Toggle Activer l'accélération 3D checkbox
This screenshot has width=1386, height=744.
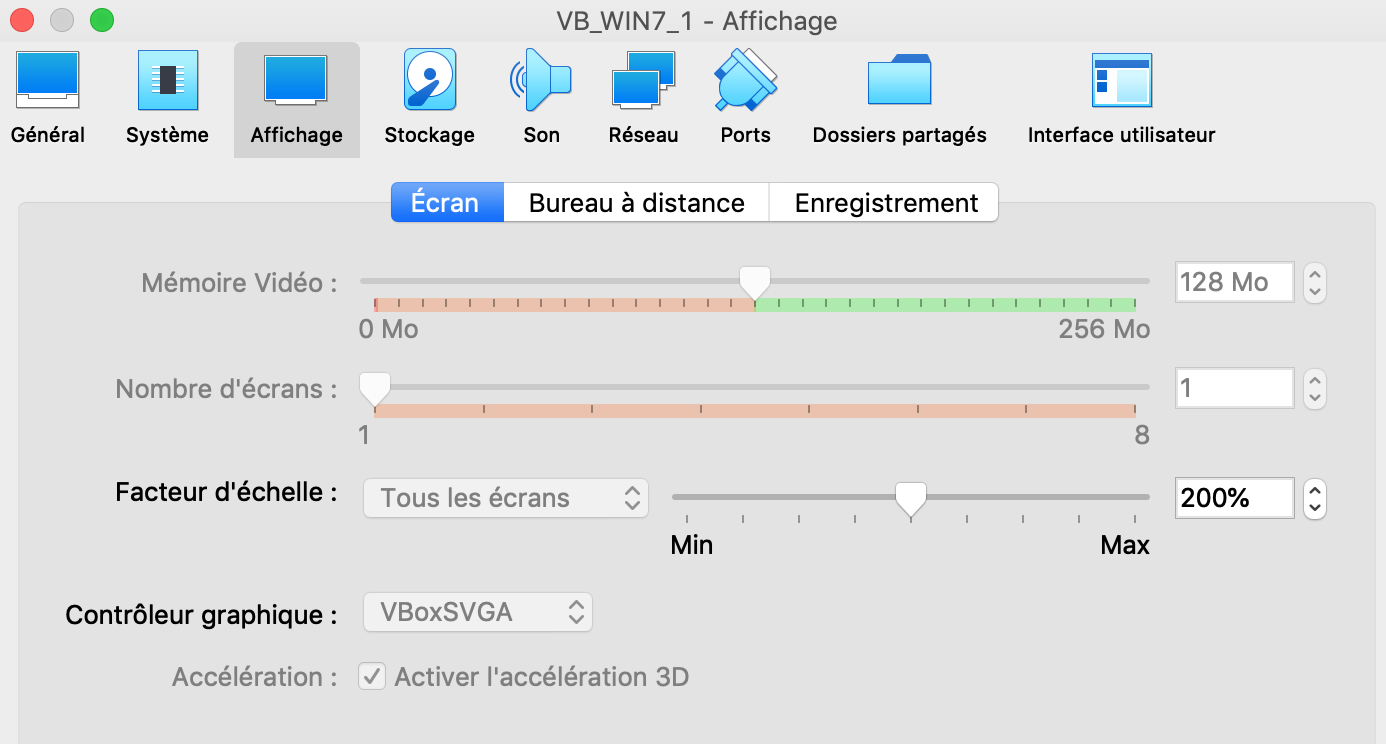tap(372, 677)
